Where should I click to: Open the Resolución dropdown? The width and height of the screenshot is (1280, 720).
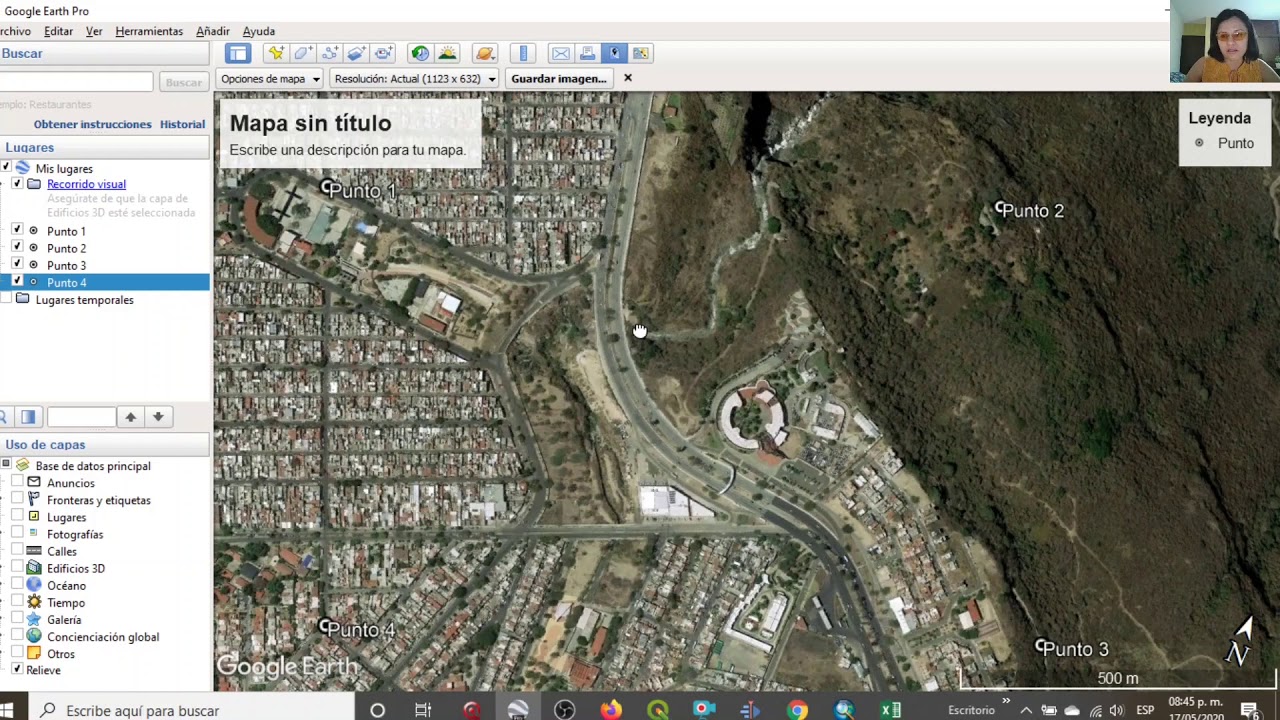(415, 78)
